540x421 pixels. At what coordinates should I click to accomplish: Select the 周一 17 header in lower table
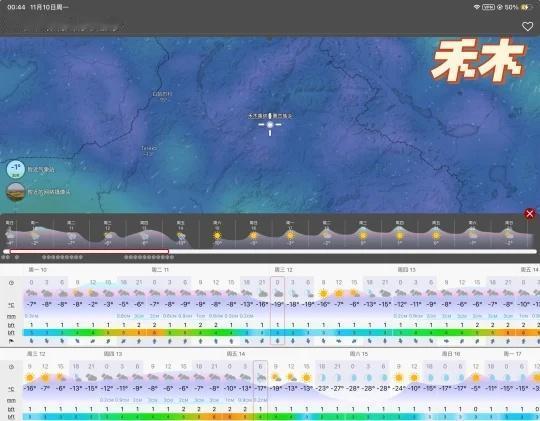(512, 354)
